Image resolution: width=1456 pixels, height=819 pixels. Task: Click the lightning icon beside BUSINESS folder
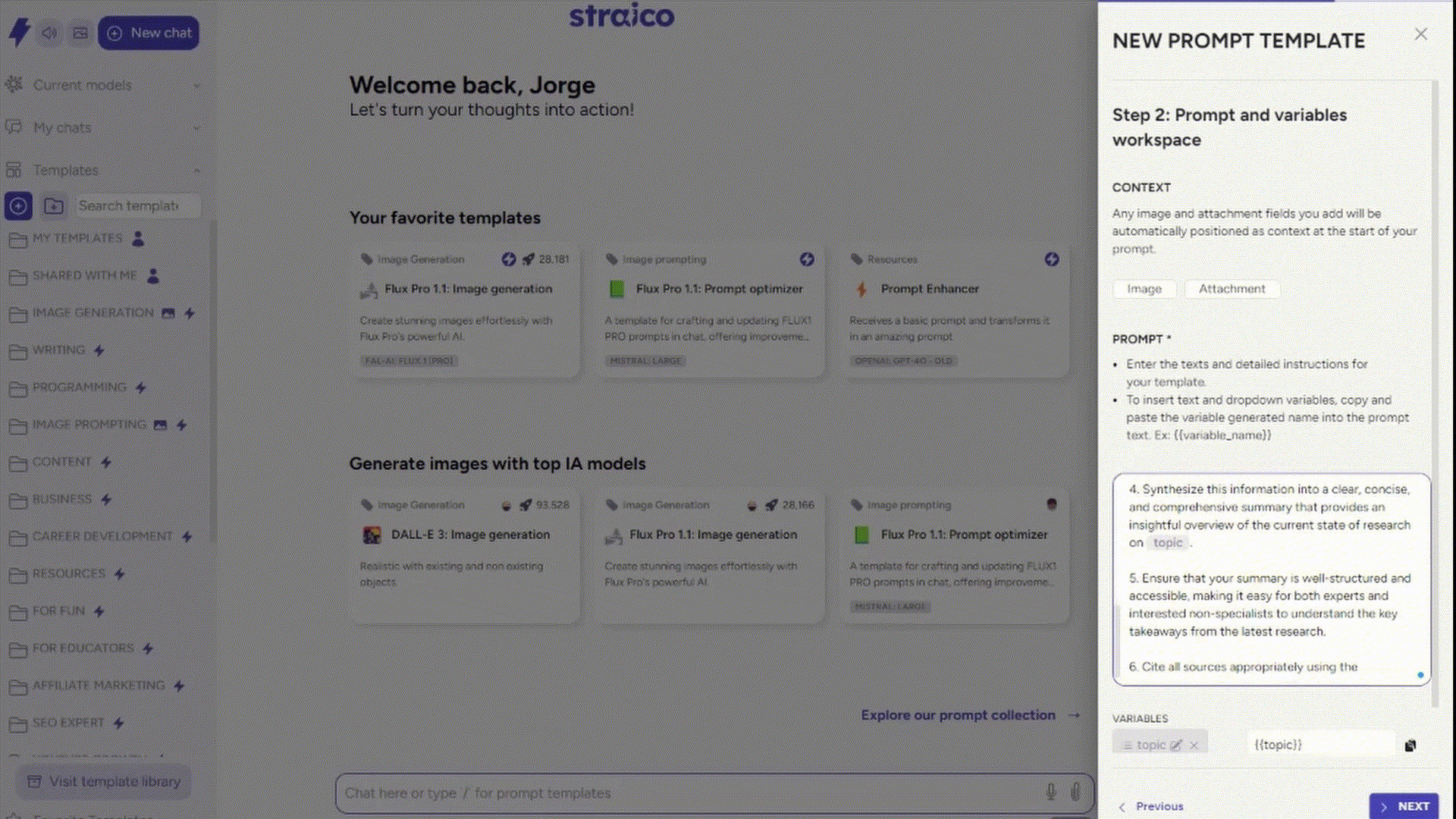click(106, 499)
